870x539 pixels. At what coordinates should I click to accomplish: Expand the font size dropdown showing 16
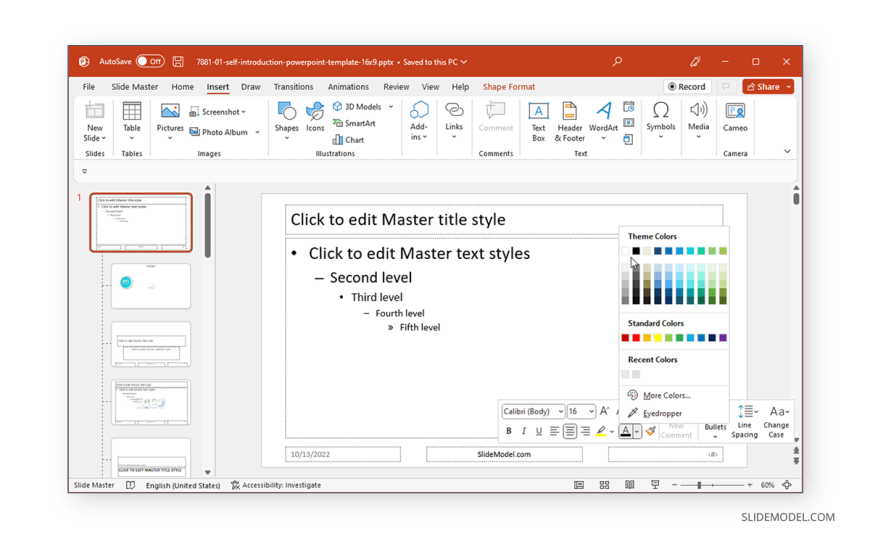(591, 411)
